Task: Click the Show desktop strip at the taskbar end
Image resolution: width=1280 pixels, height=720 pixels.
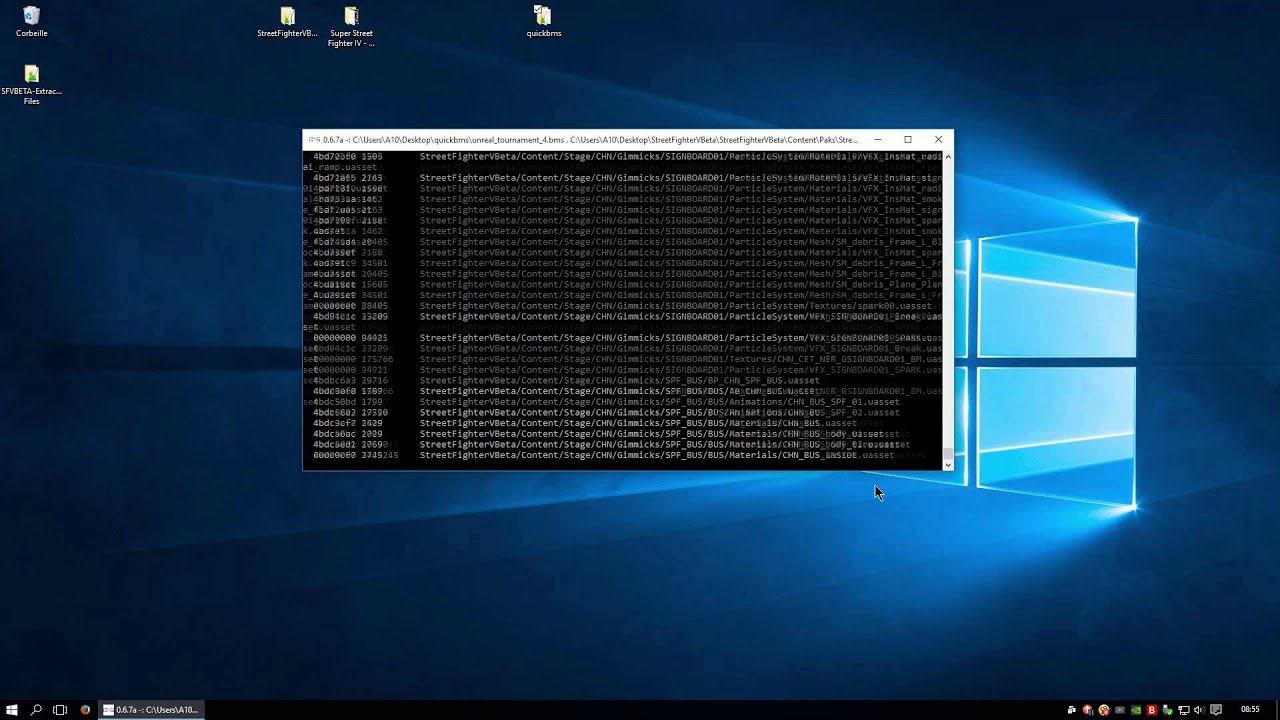Action: pyautogui.click(x=1277, y=710)
